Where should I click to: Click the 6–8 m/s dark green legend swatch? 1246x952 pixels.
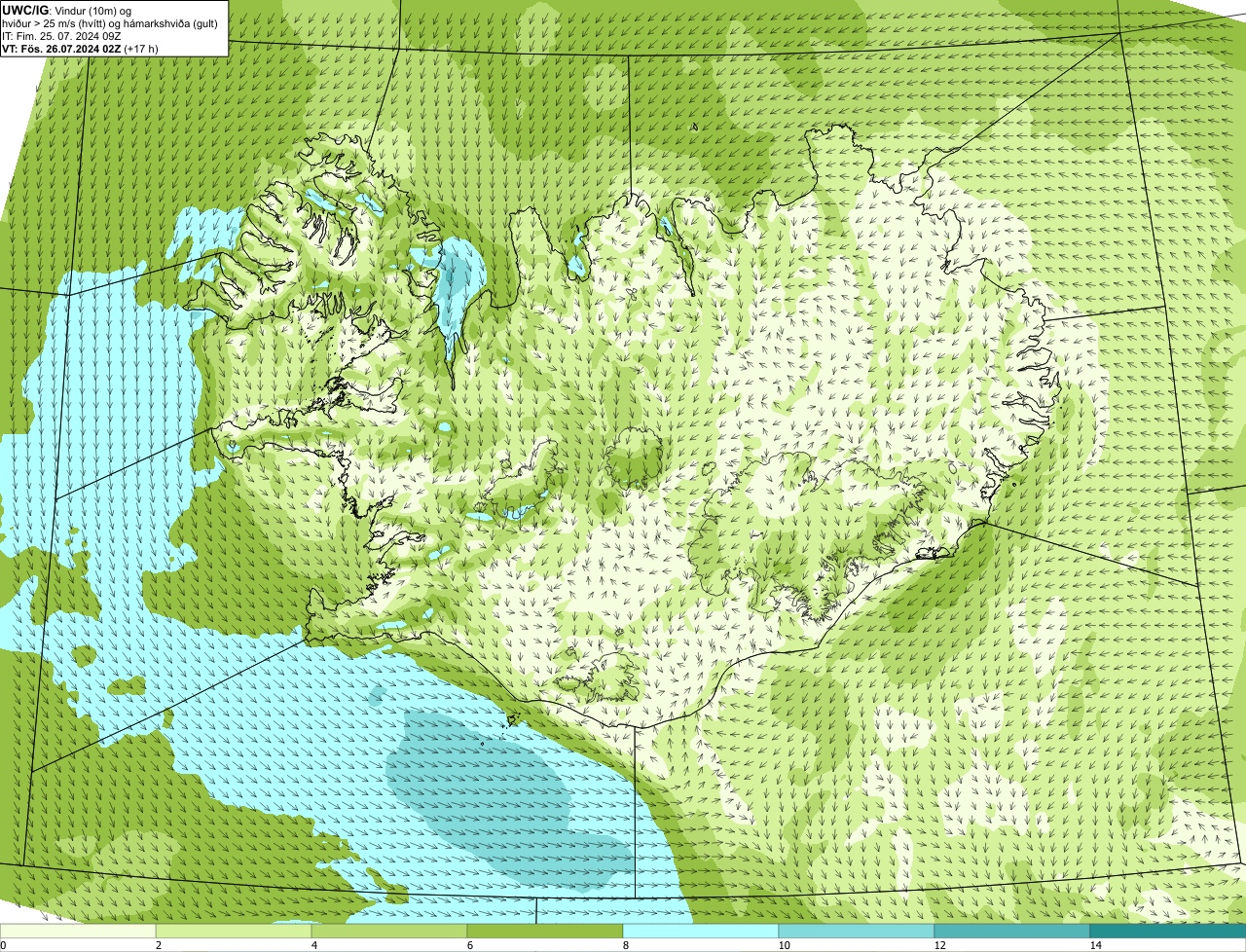tap(545, 931)
